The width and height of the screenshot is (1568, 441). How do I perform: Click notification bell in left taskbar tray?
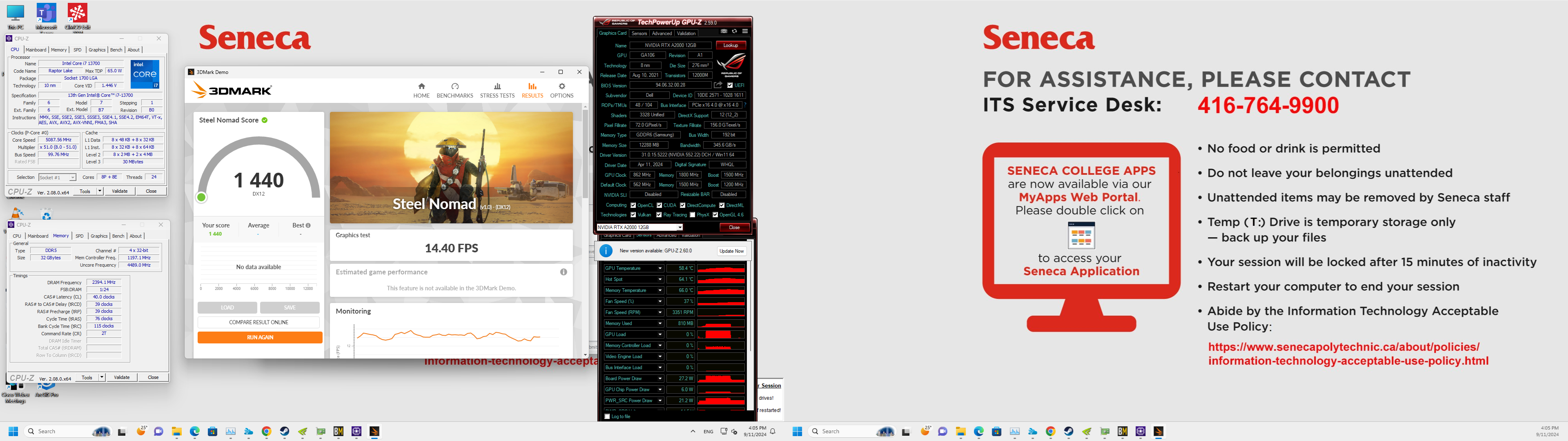[x=773, y=431]
